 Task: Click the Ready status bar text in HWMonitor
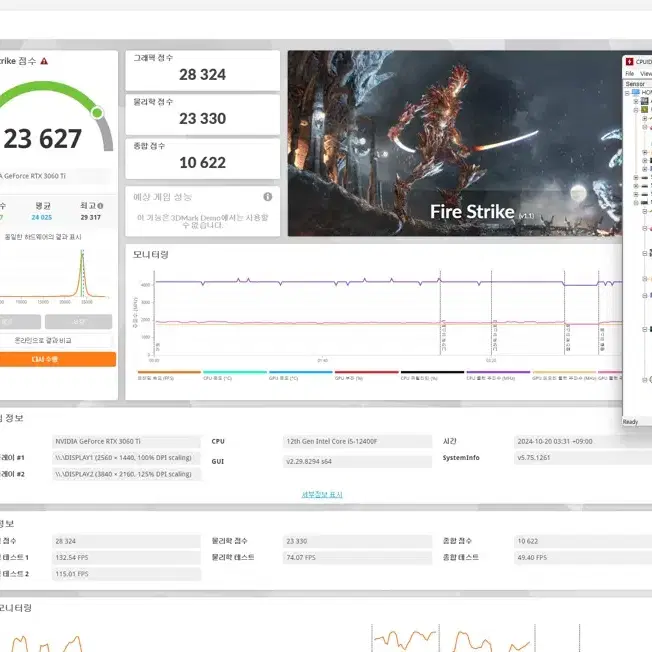click(x=630, y=422)
